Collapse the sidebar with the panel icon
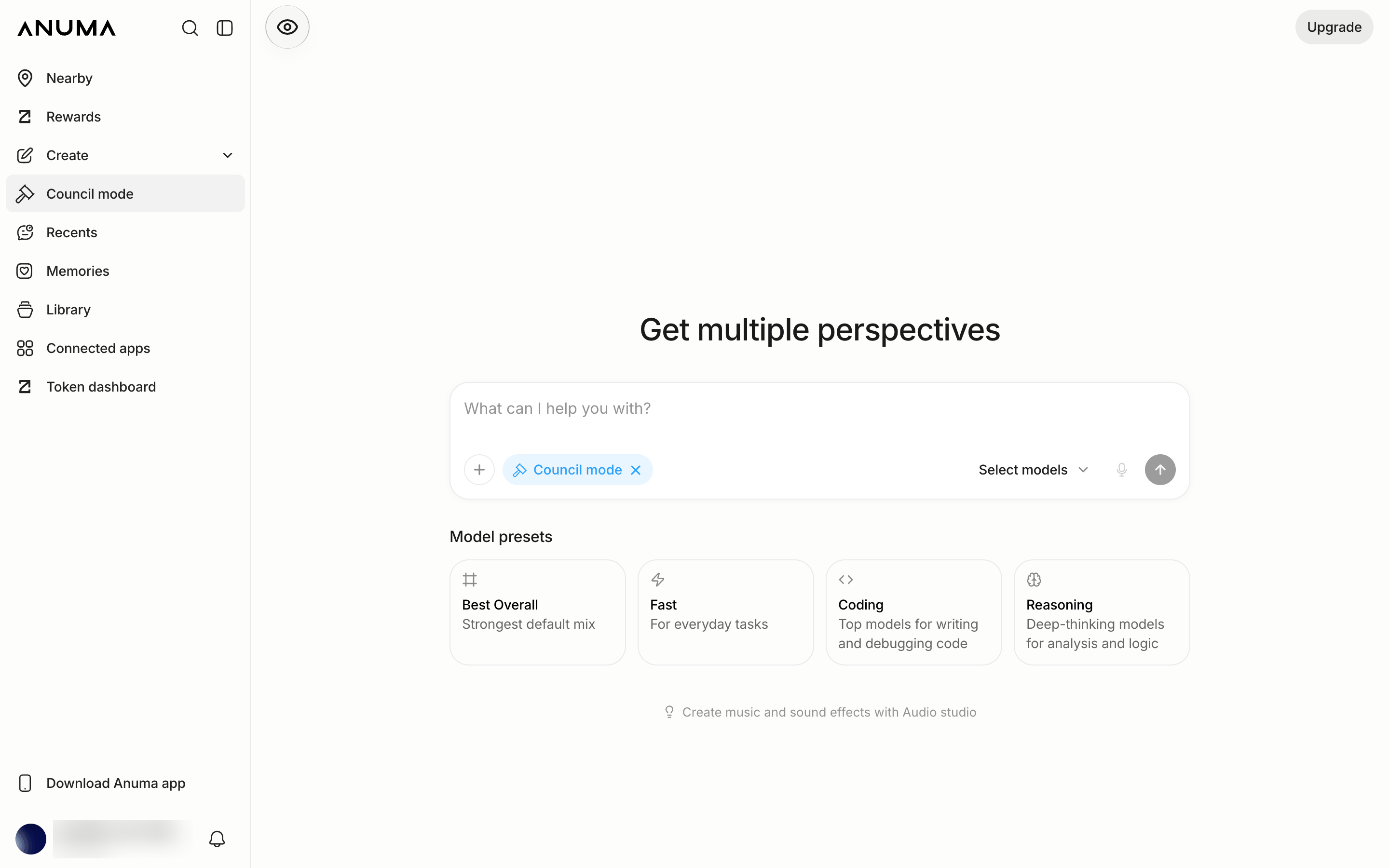The height and width of the screenshot is (868, 1389). [x=224, y=28]
